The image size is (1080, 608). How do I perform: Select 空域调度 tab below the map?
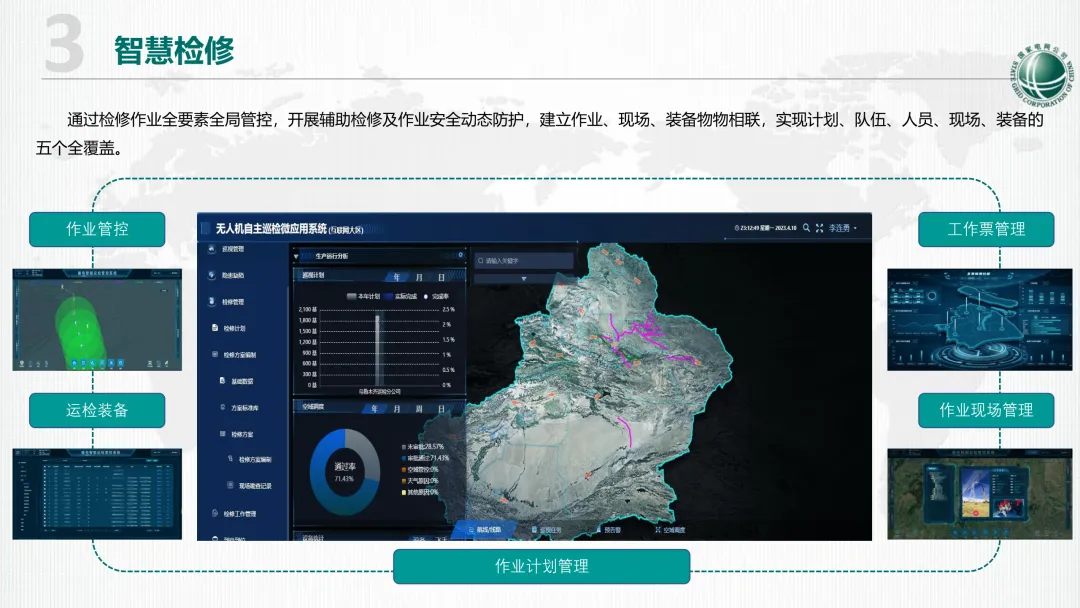670,530
